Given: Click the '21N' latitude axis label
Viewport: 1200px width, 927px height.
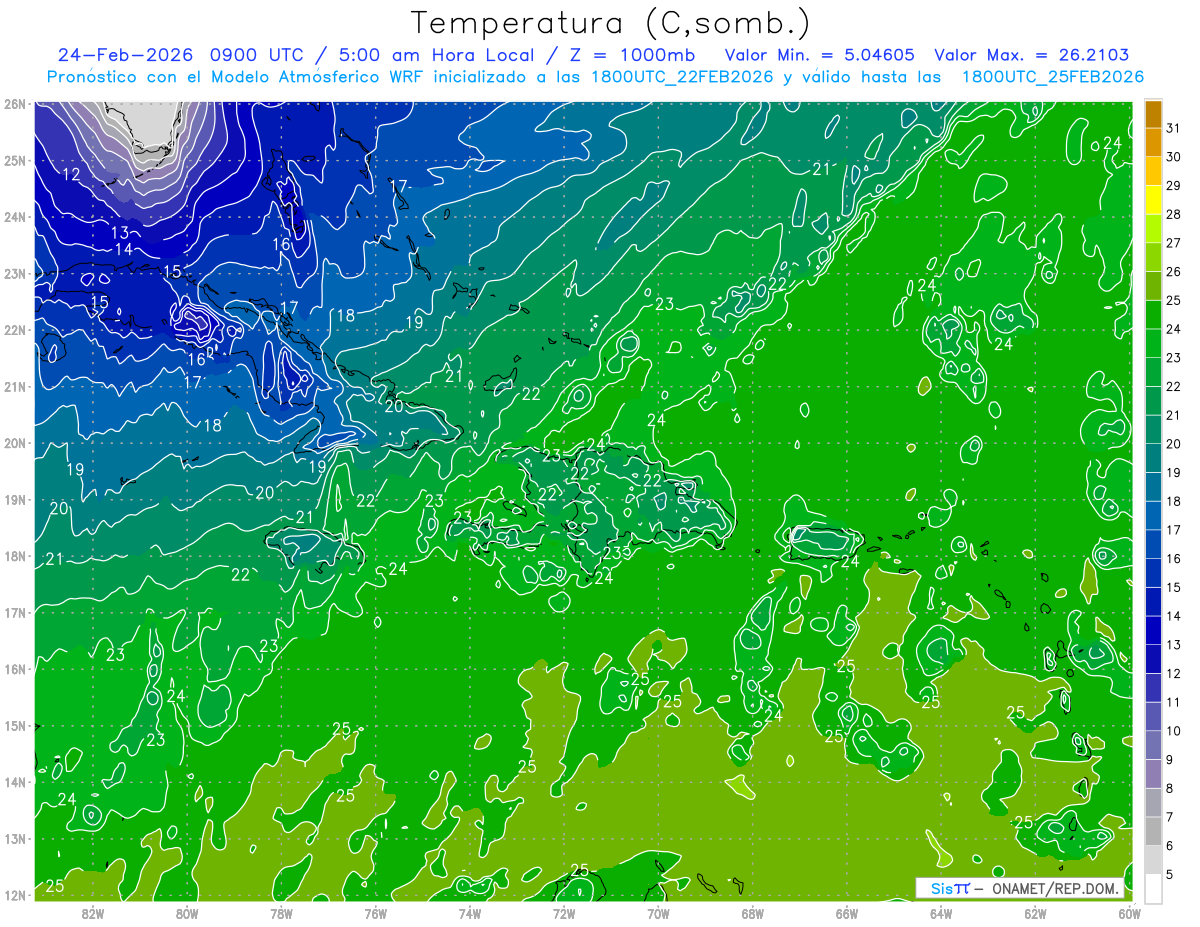Looking at the screenshot, I should click(14, 387).
